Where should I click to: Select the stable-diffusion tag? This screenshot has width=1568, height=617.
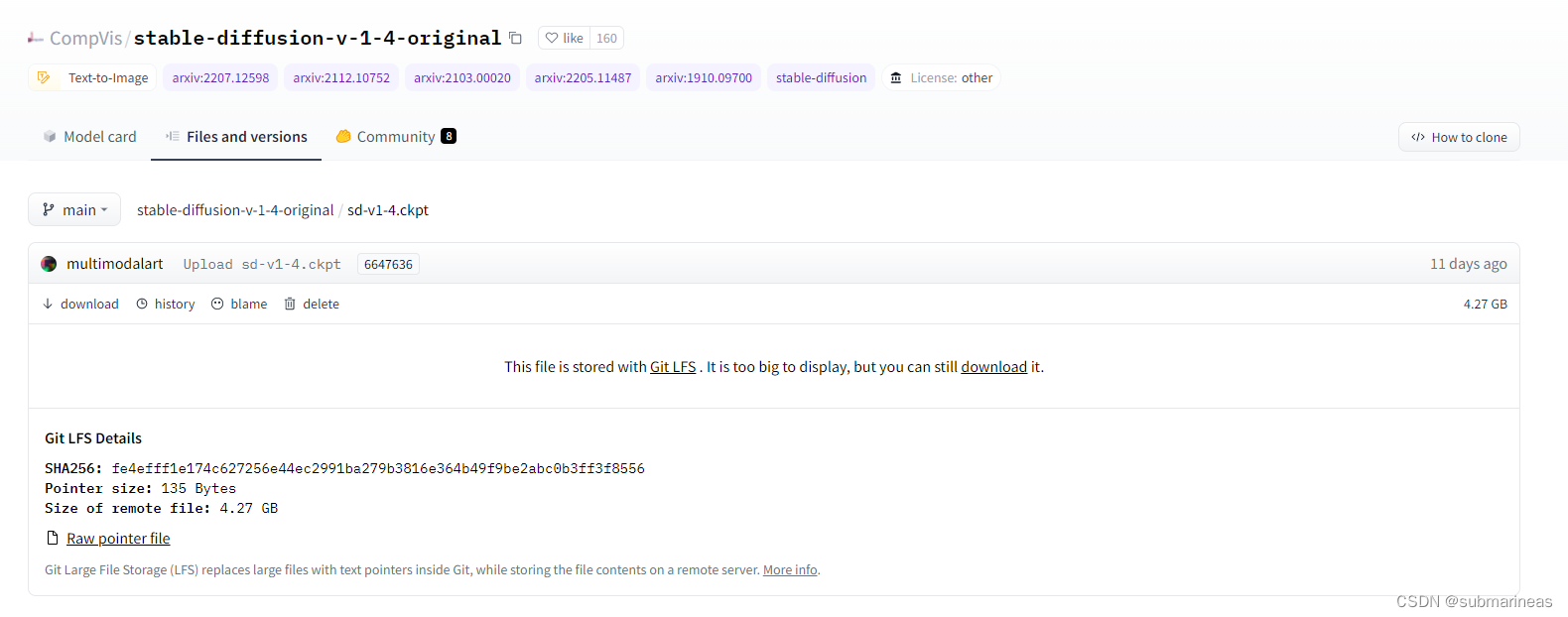click(x=821, y=77)
